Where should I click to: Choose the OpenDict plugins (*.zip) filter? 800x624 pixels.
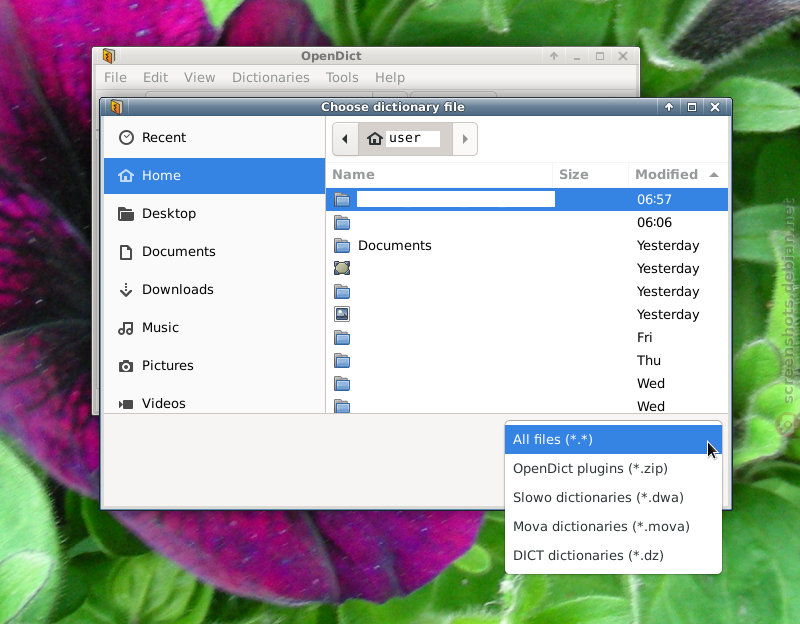[x=613, y=468]
